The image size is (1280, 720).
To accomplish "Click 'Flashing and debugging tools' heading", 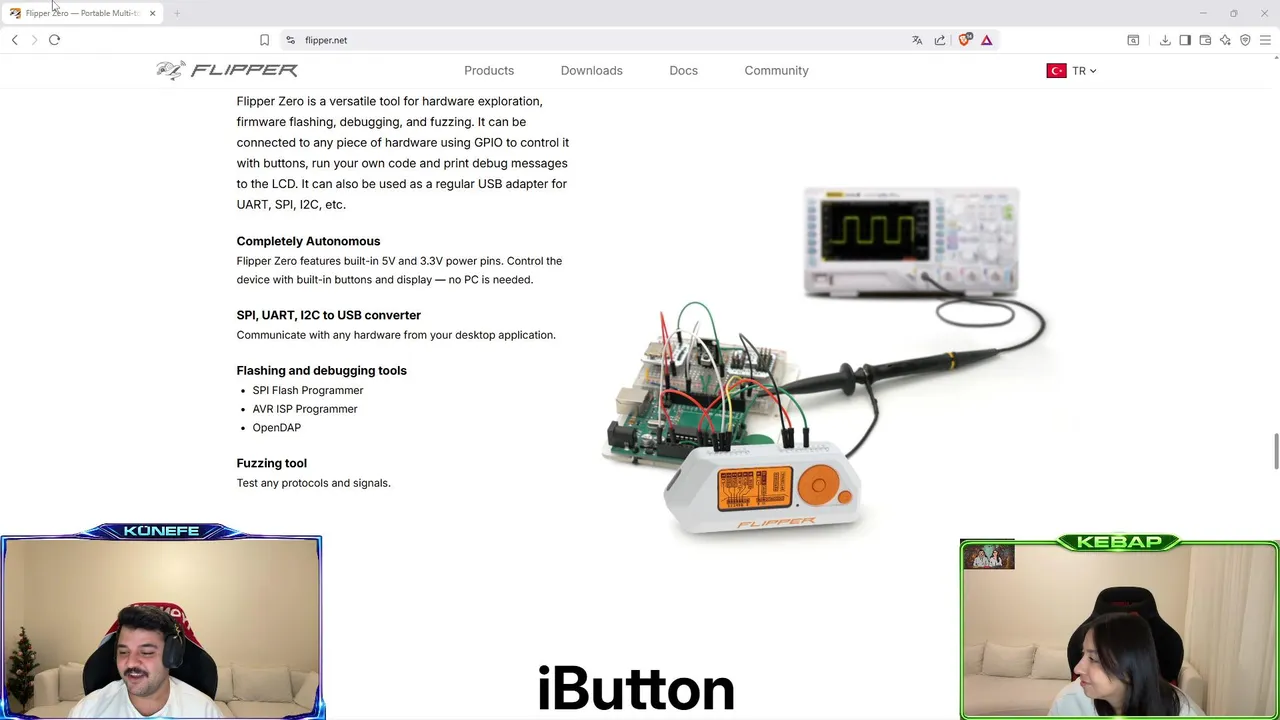I will 321,370.
